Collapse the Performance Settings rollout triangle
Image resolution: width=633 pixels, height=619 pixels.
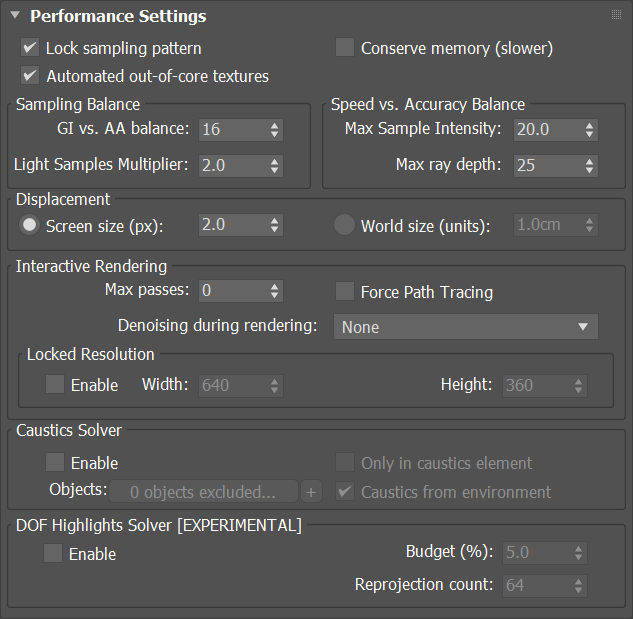click(15, 15)
